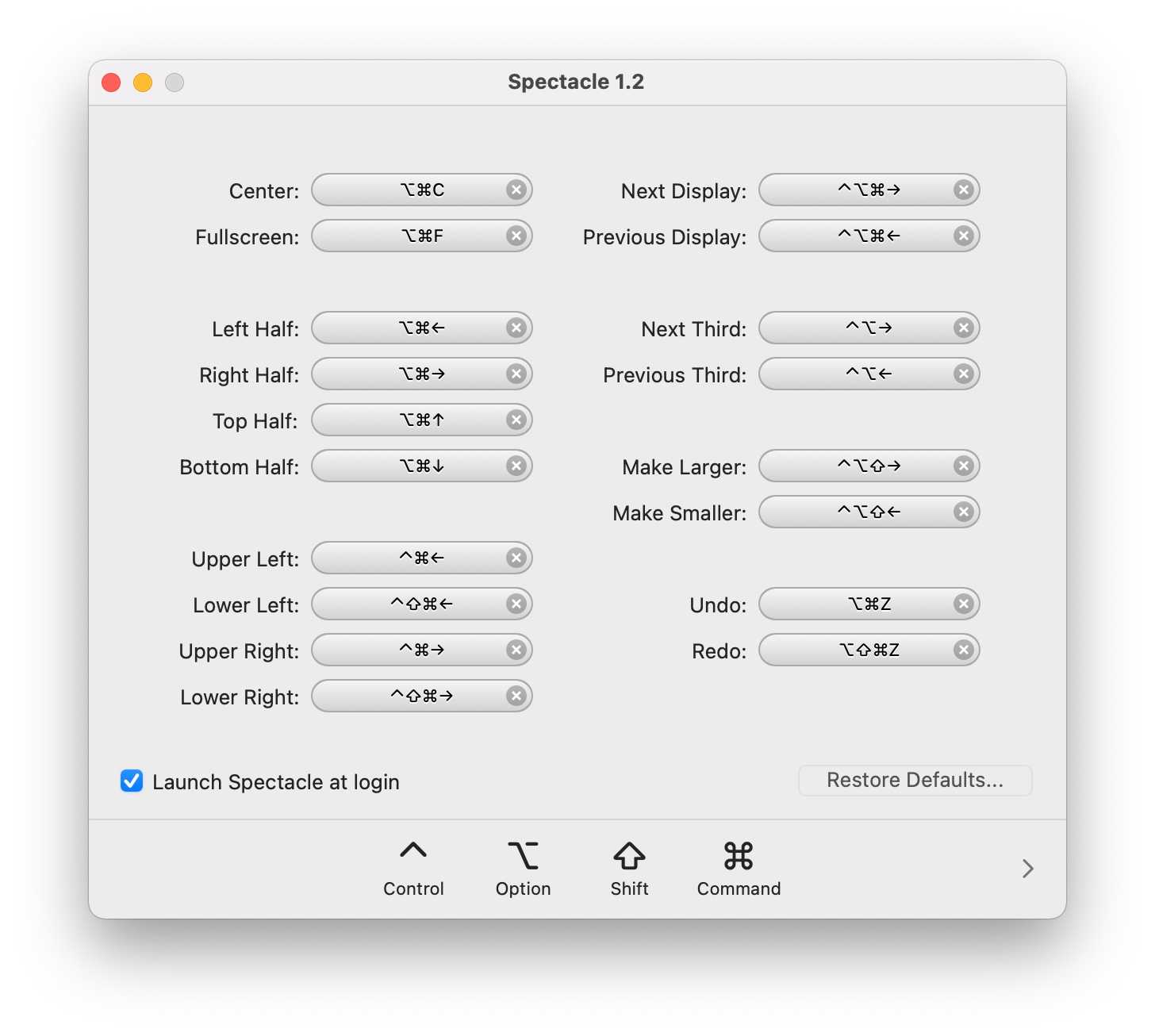Click the 'Lower Right:' label
This screenshot has height=1036, width=1155.
(240, 697)
